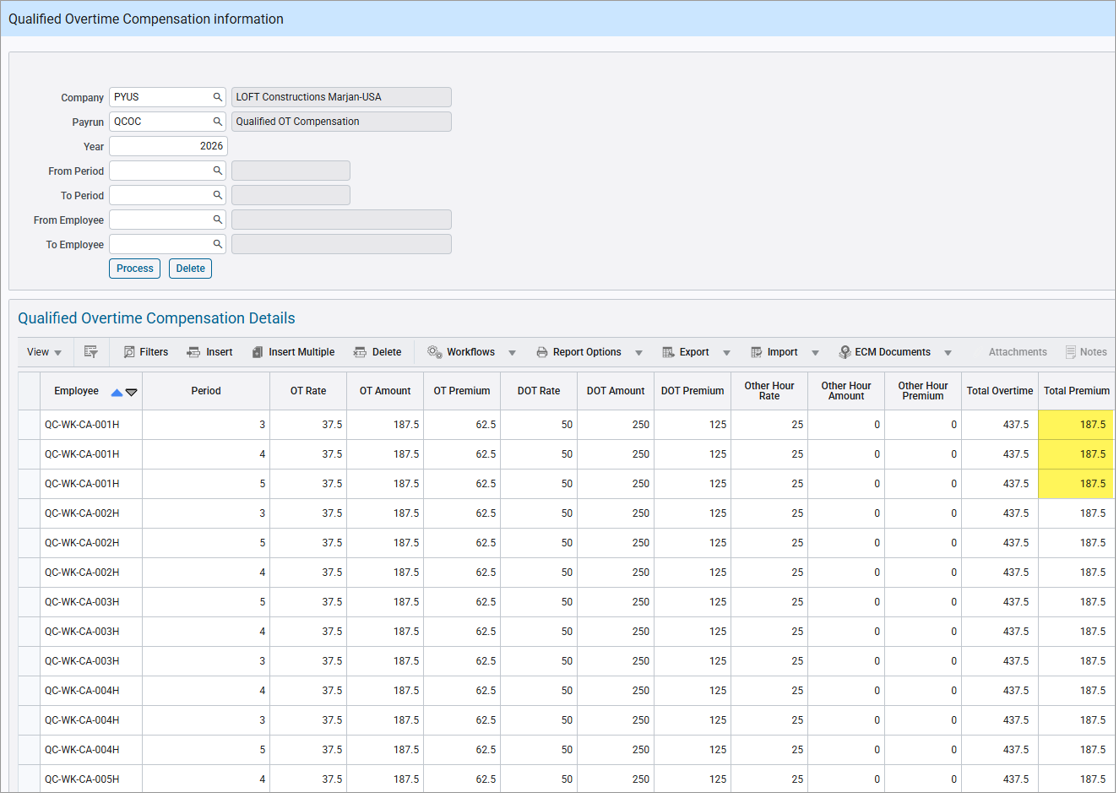Open the Notes toolbar item

point(1086,352)
